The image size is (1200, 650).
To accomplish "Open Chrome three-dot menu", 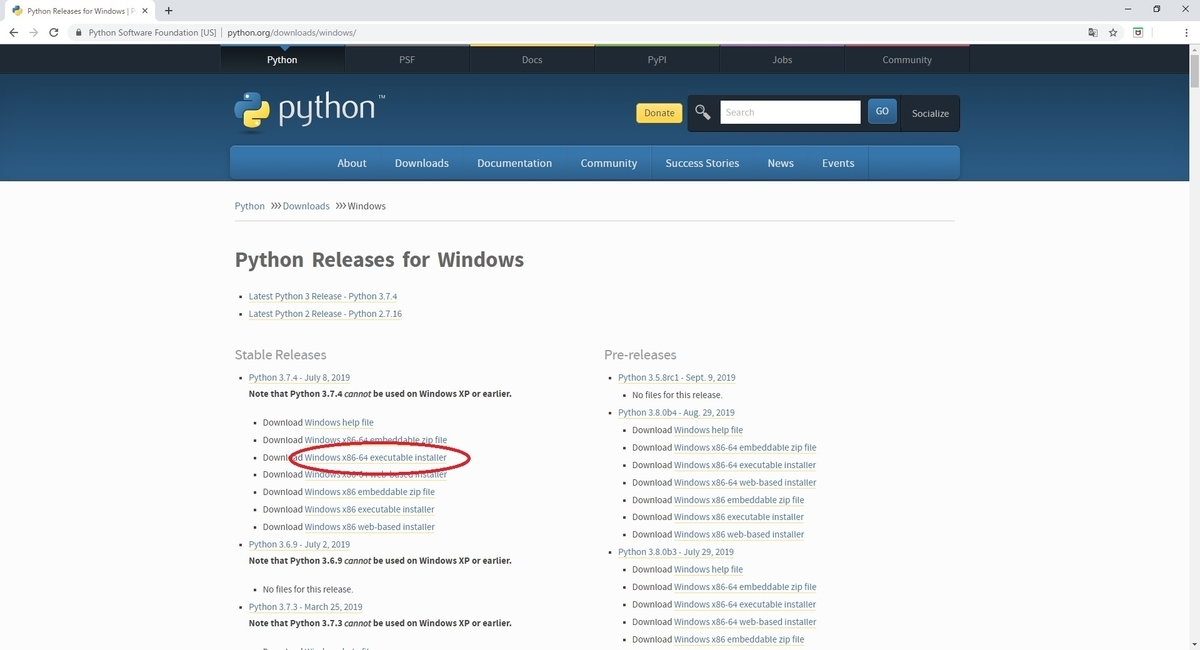I will click(1185, 32).
